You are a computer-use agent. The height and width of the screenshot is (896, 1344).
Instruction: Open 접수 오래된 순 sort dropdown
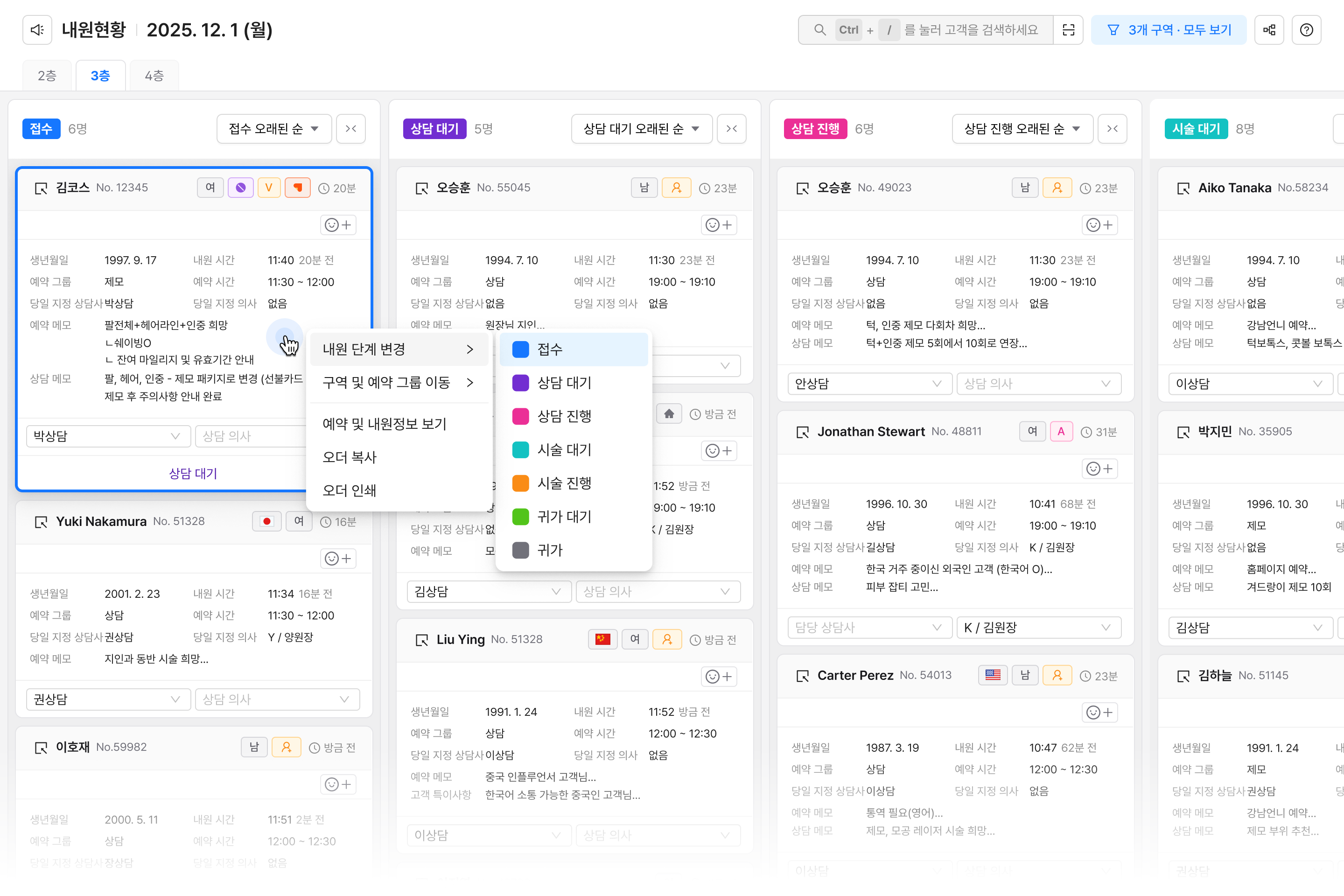274,129
